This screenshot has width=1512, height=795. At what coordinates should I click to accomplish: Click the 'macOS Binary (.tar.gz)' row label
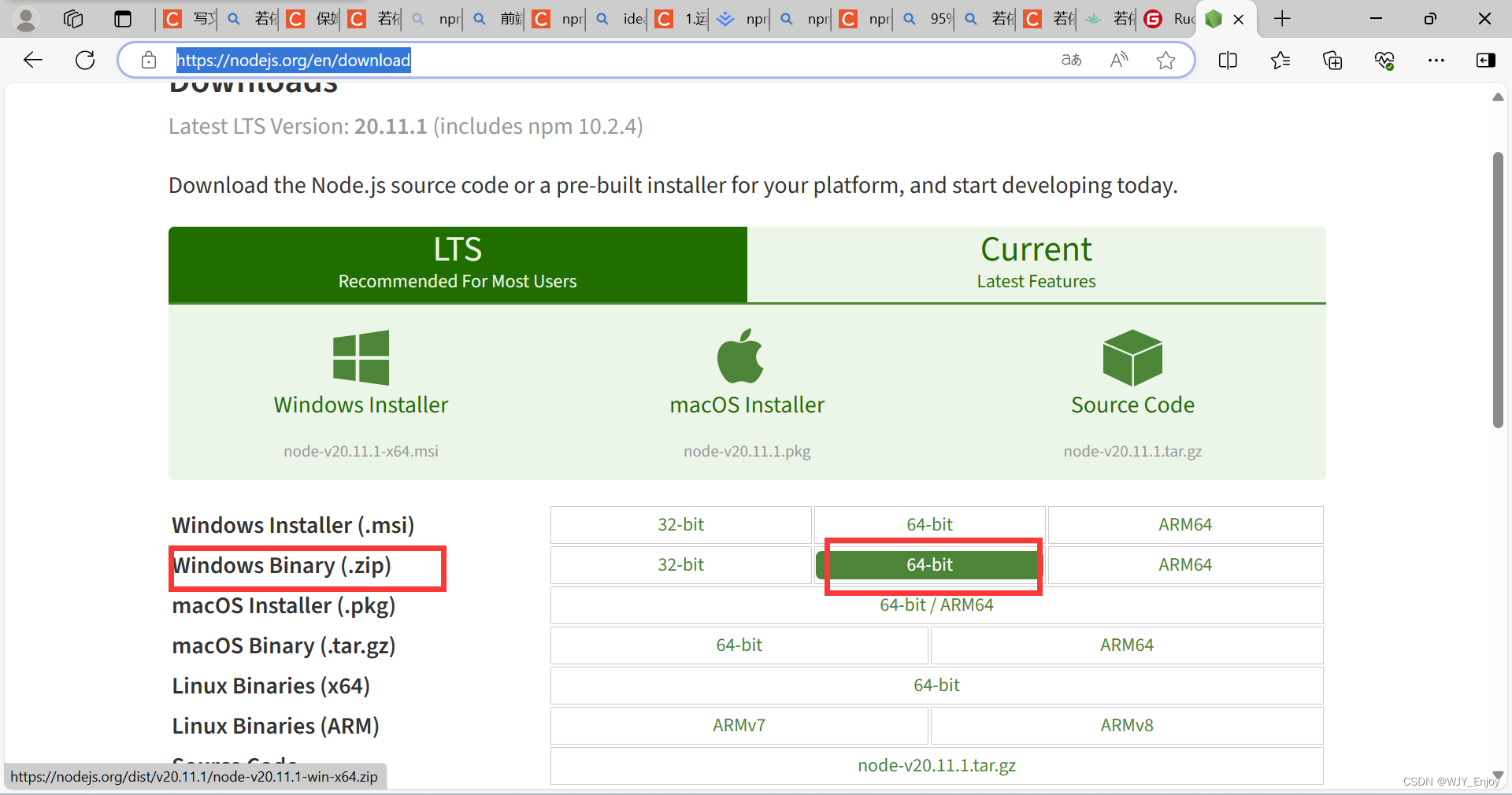[x=283, y=645]
